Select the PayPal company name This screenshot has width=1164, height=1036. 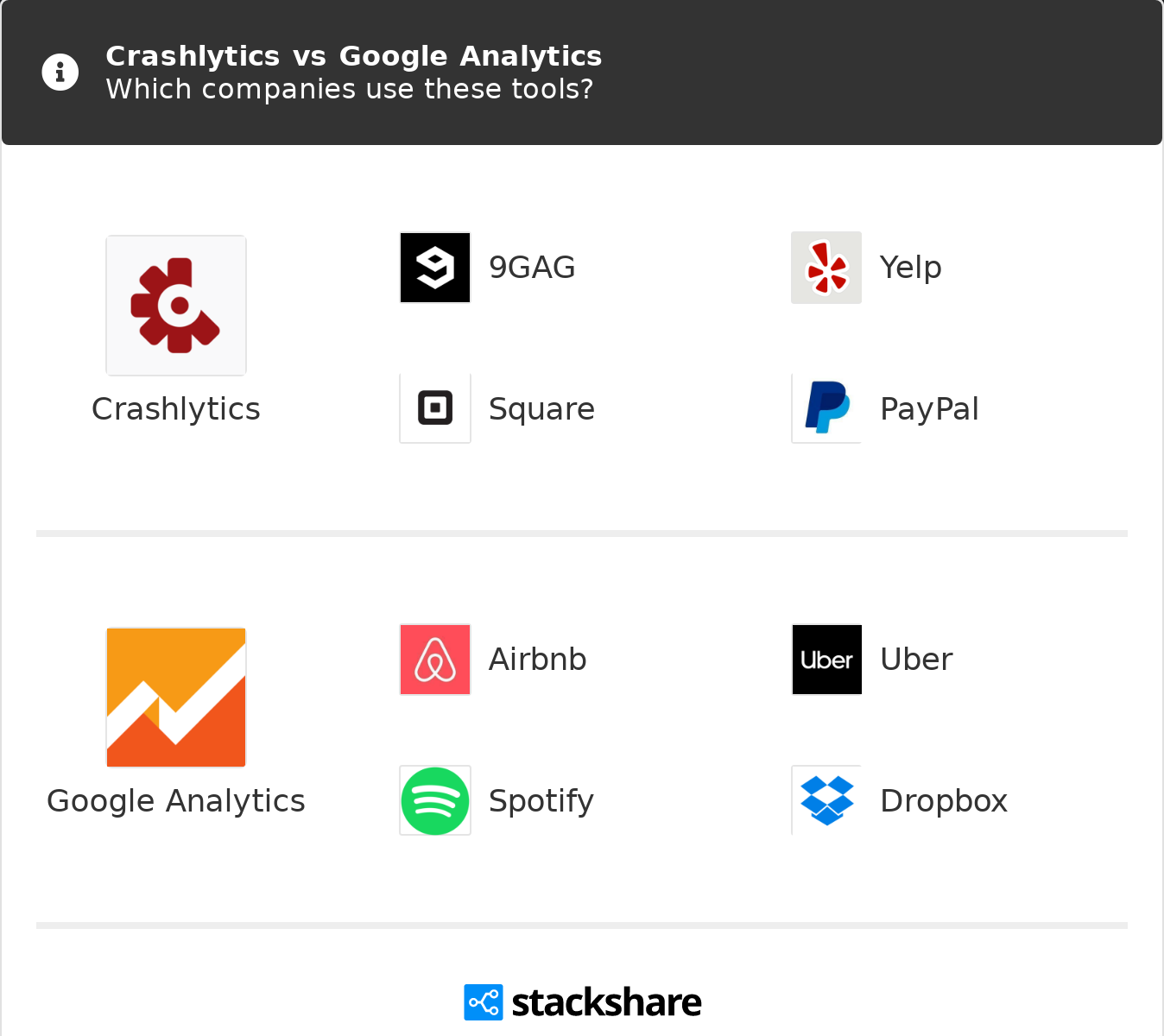[x=929, y=409]
